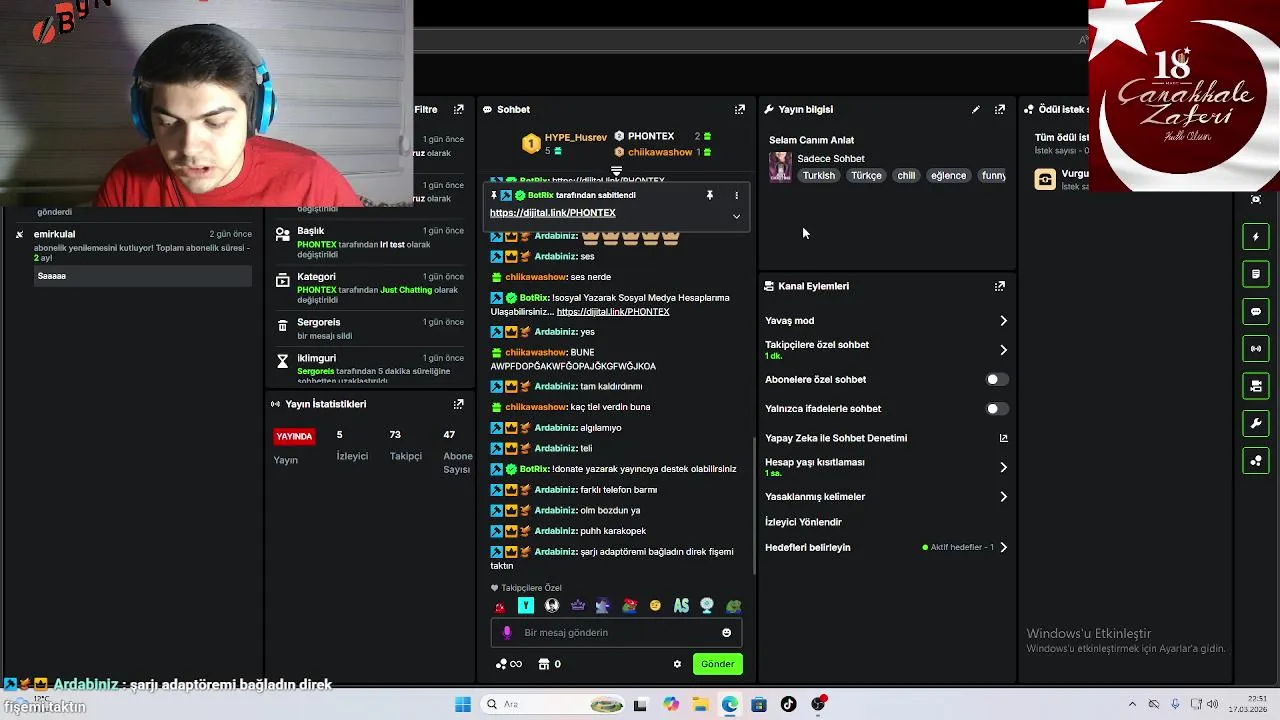1280x720 pixels.
Task: Click chiikawashow leaderboard entry
Action: coord(660,152)
